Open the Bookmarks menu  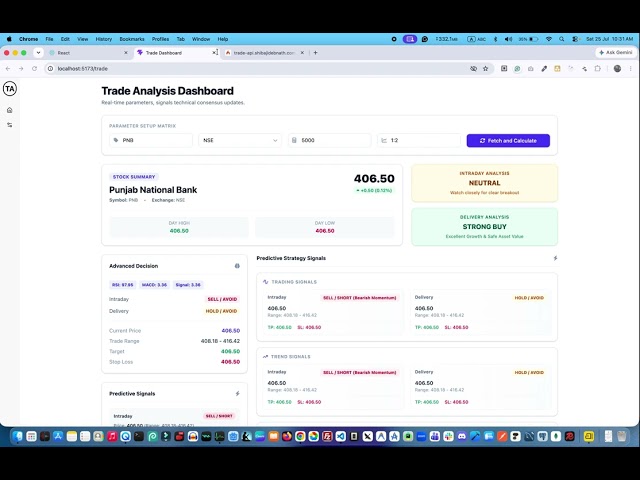132,39
